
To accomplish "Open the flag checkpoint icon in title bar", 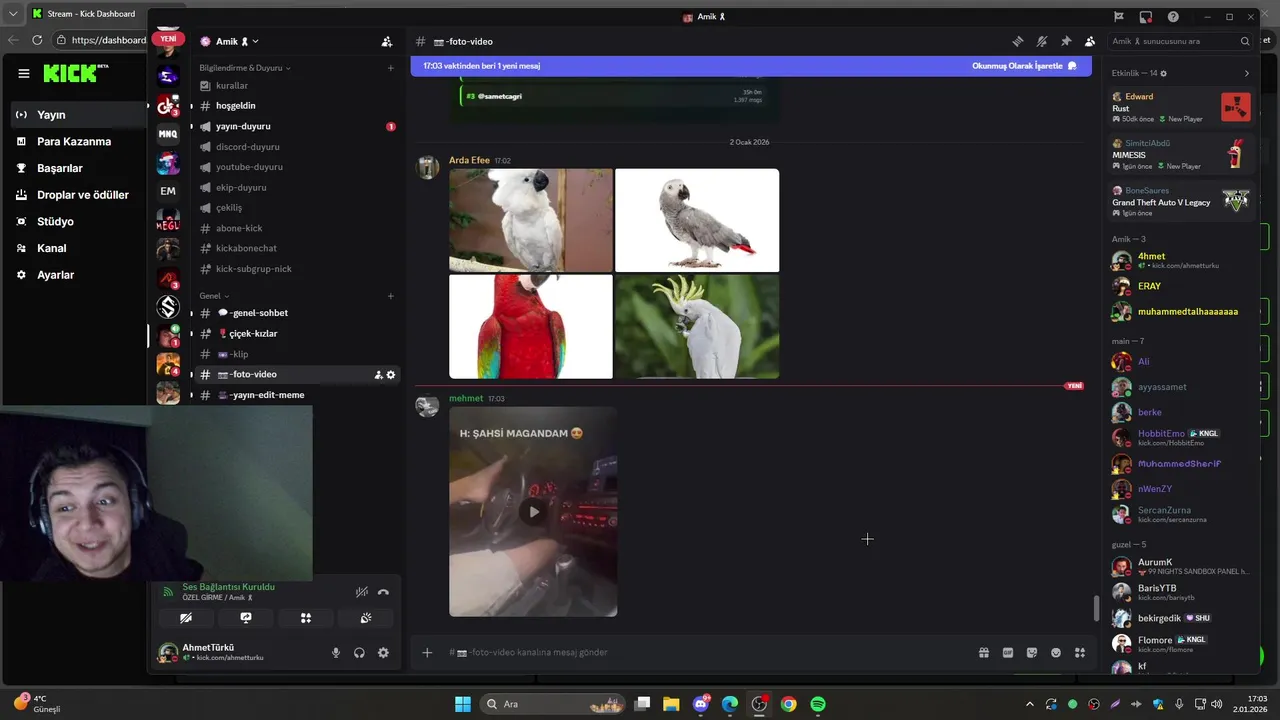I will pos(1119,17).
